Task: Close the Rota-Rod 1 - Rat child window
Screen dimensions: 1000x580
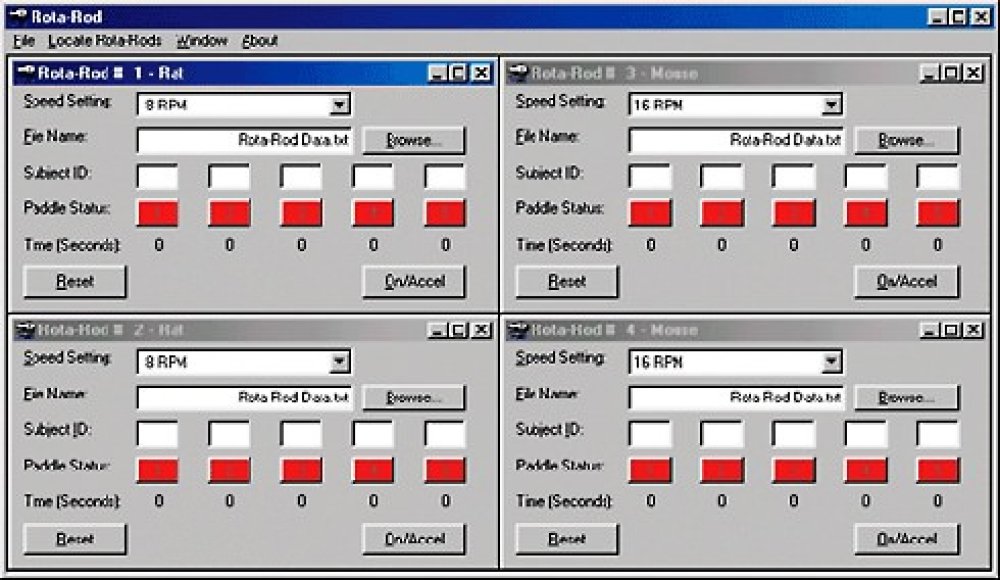Action: pos(481,73)
